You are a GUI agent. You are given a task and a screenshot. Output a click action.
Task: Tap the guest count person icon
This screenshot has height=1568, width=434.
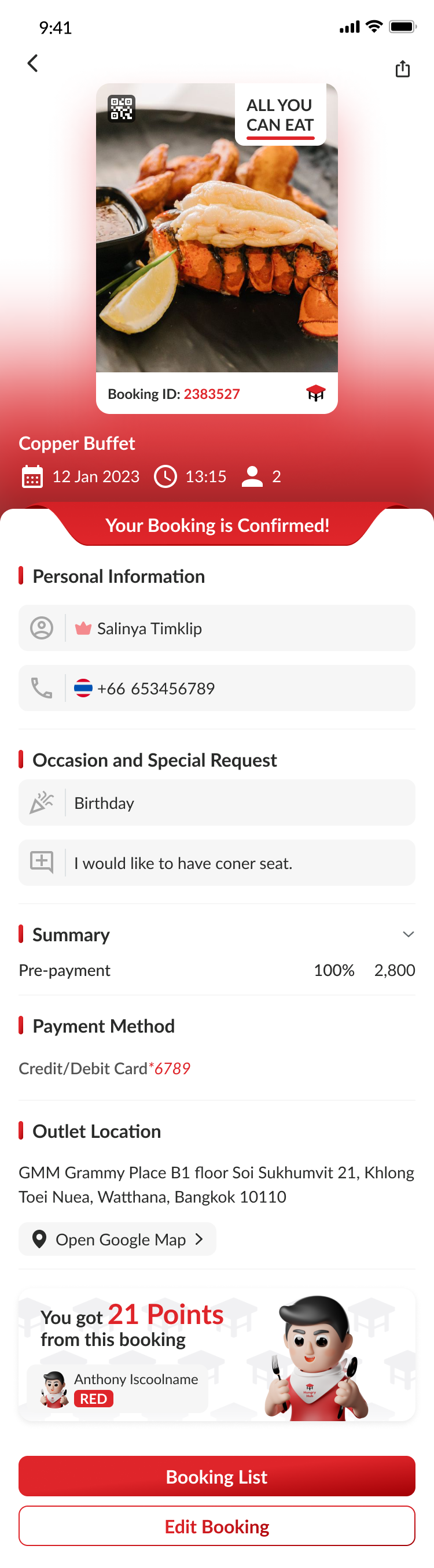tap(252, 476)
